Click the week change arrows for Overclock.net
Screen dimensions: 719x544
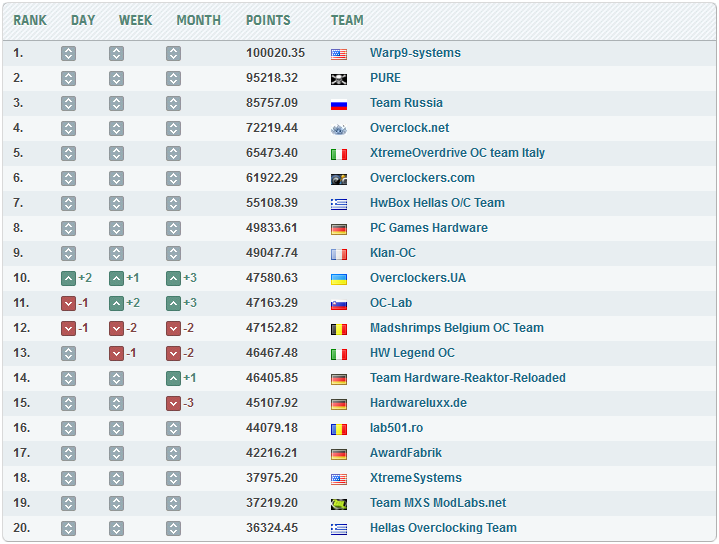116,128
